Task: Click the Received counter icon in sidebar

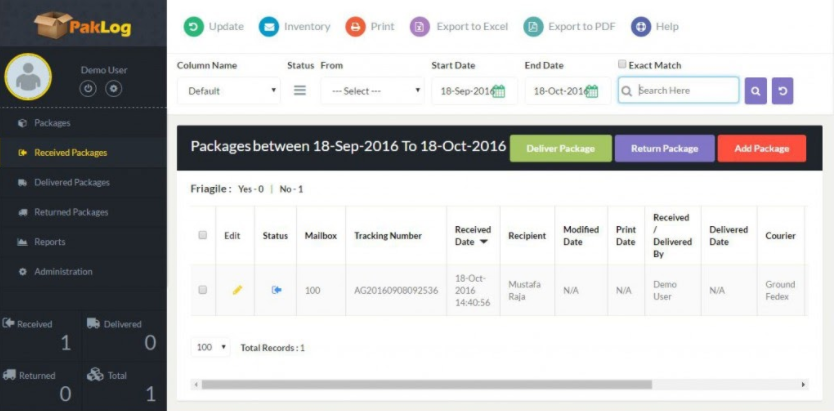Action: tap(9, 323)
